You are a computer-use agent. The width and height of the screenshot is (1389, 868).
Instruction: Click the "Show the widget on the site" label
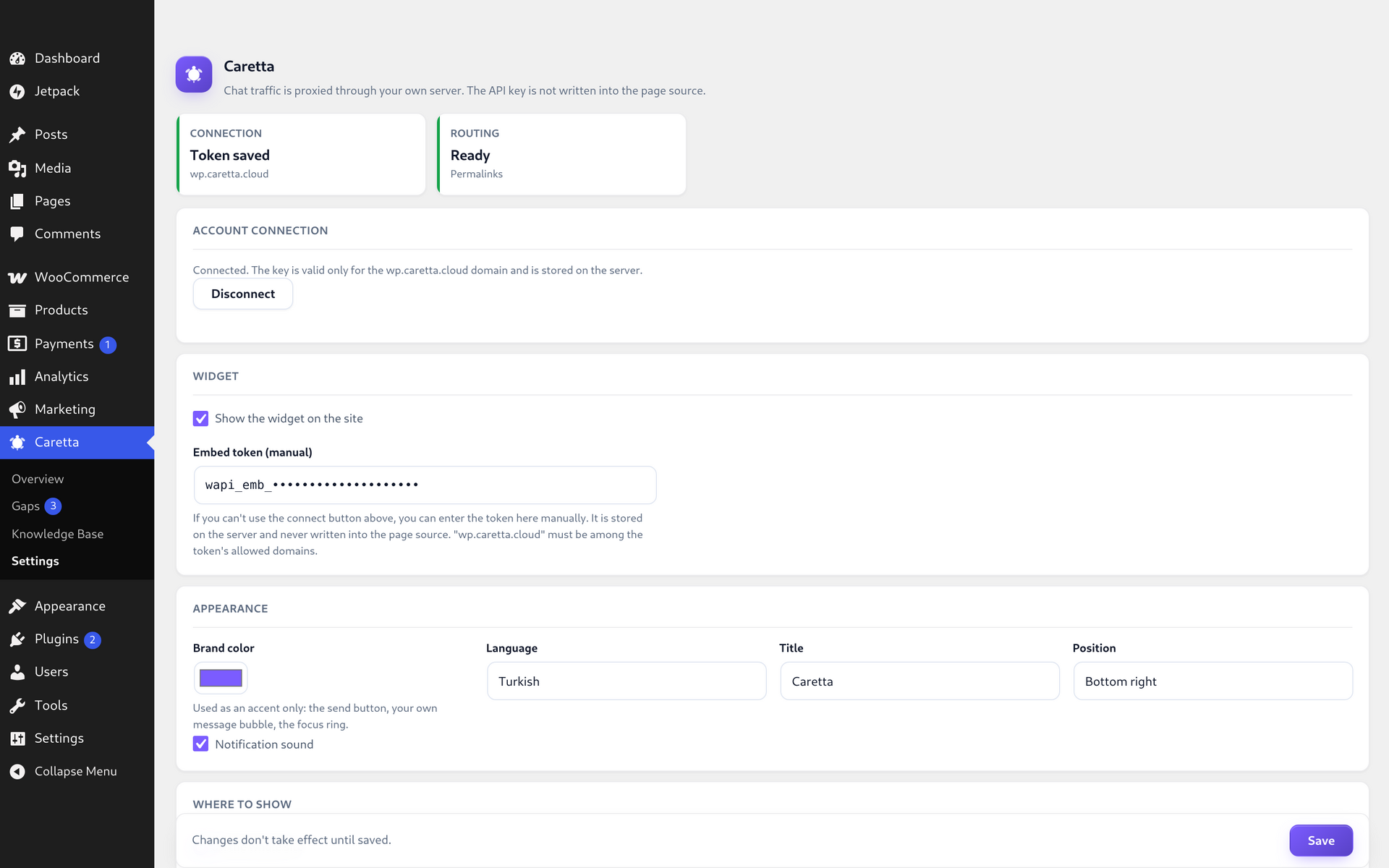289,419
